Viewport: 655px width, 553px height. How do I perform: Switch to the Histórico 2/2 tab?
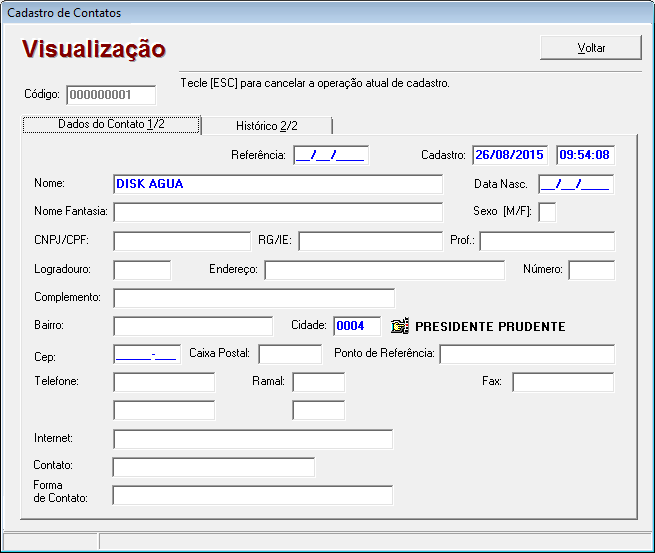tap(266, 126)
